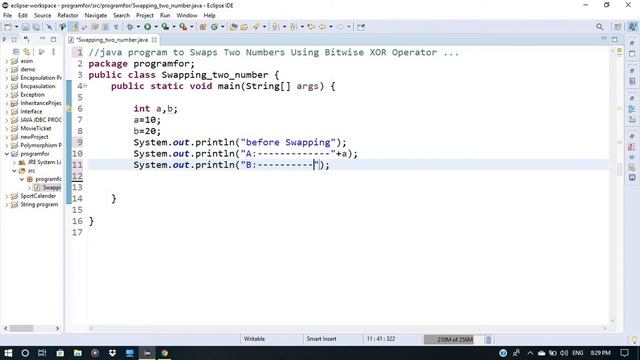Screen dimensions: 640x360
Task: Click the Next Annotation icon
Action: [x=276, y=27]
